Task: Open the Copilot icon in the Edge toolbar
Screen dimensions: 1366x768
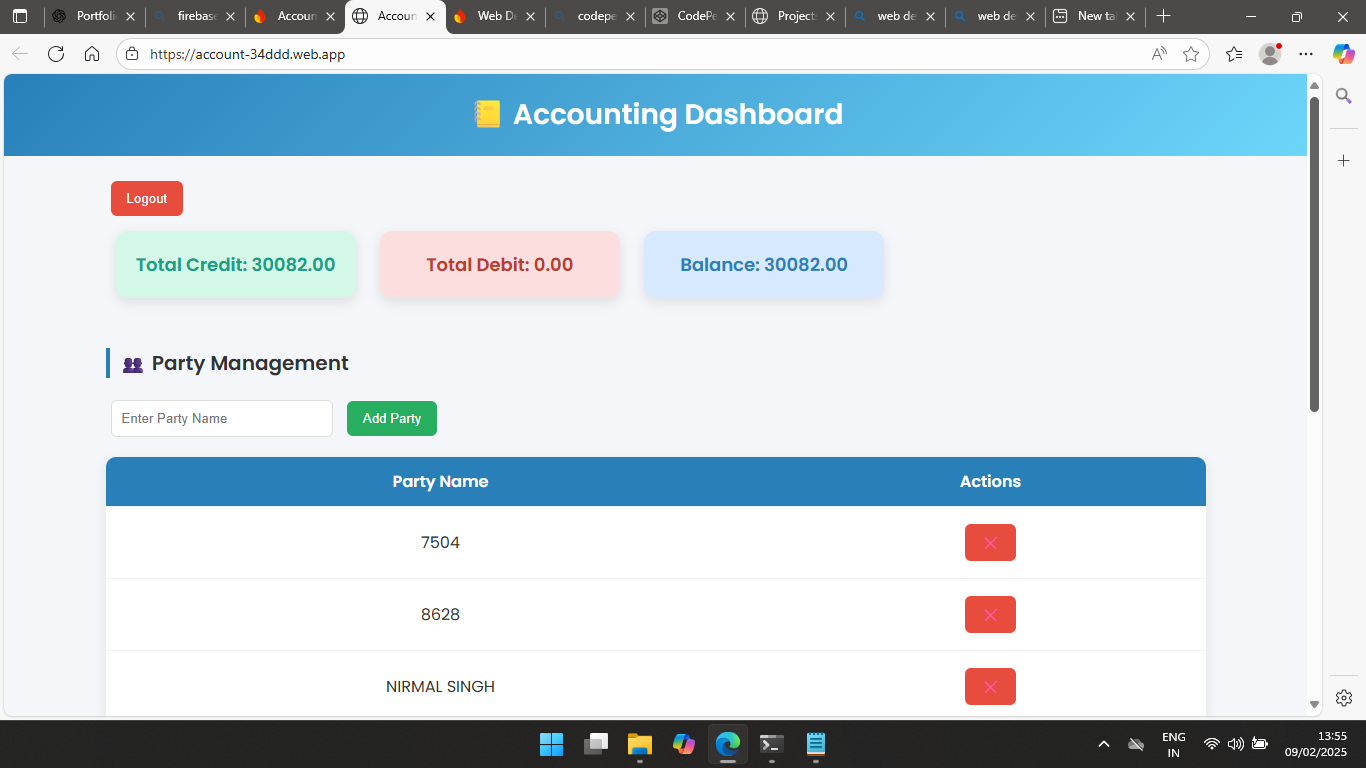Action: click(1343, 54)
